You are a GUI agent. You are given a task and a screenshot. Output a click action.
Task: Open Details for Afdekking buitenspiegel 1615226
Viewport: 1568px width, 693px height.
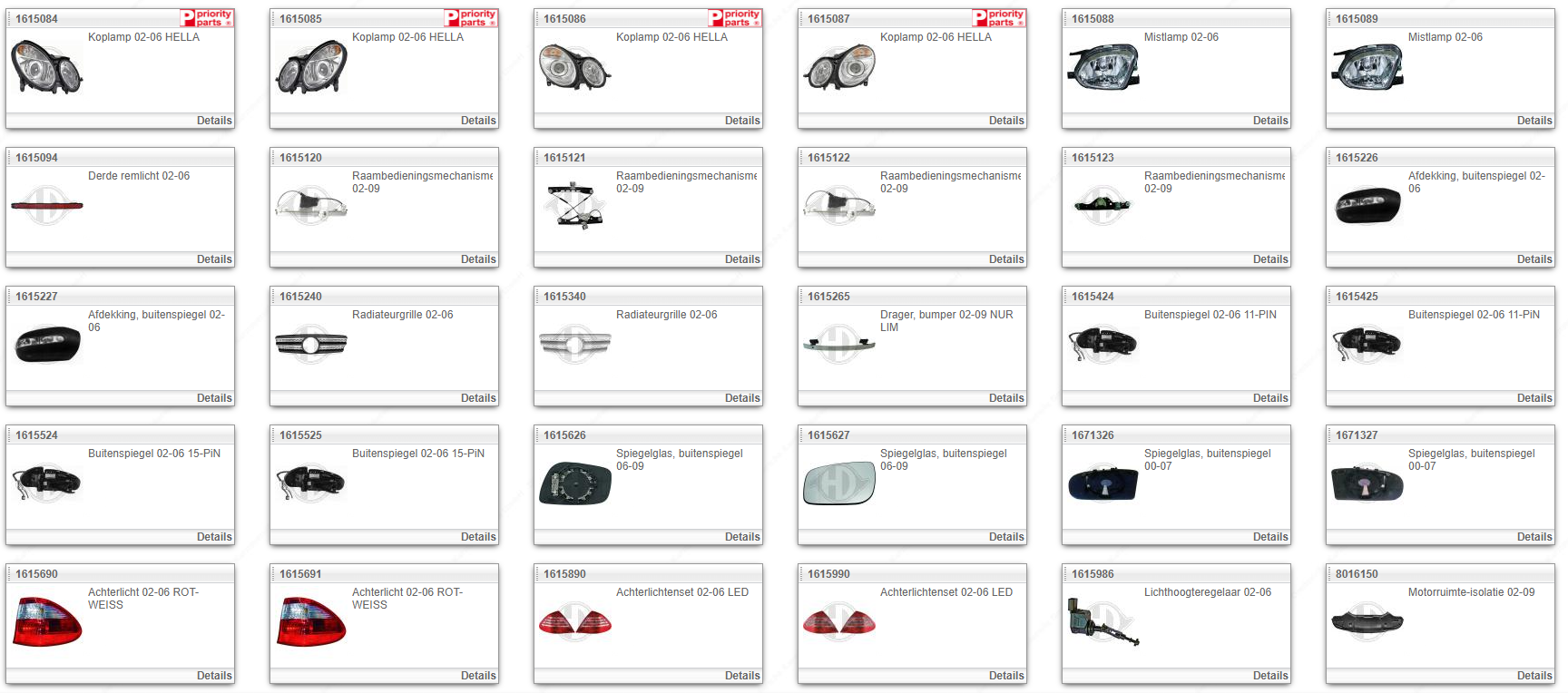coord(1534,259)
